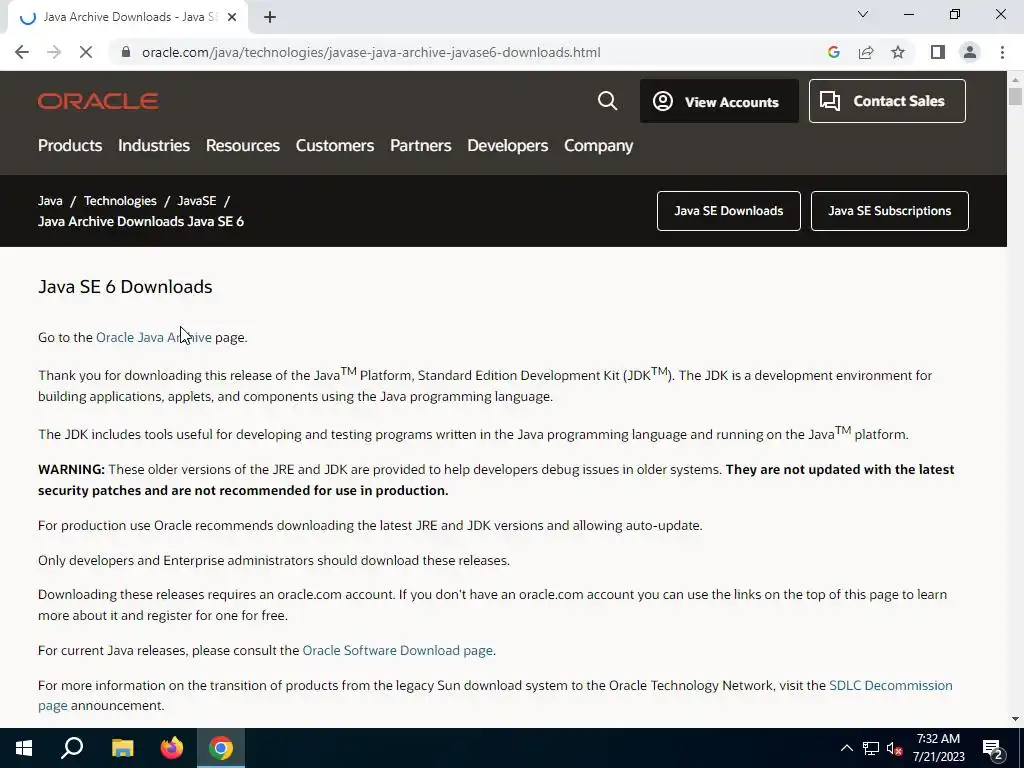The width and height of the screenshot is (1024, 768).
Task: Open network status tray icon
Action: 871,748
